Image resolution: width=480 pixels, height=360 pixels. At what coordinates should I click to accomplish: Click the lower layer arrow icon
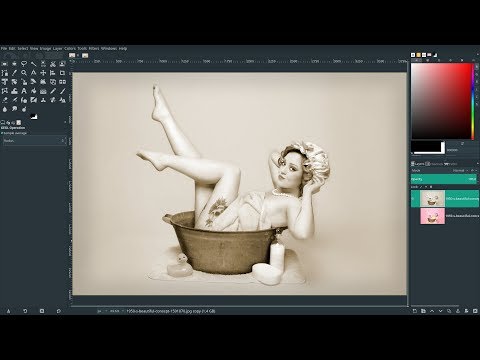point(440,311)
